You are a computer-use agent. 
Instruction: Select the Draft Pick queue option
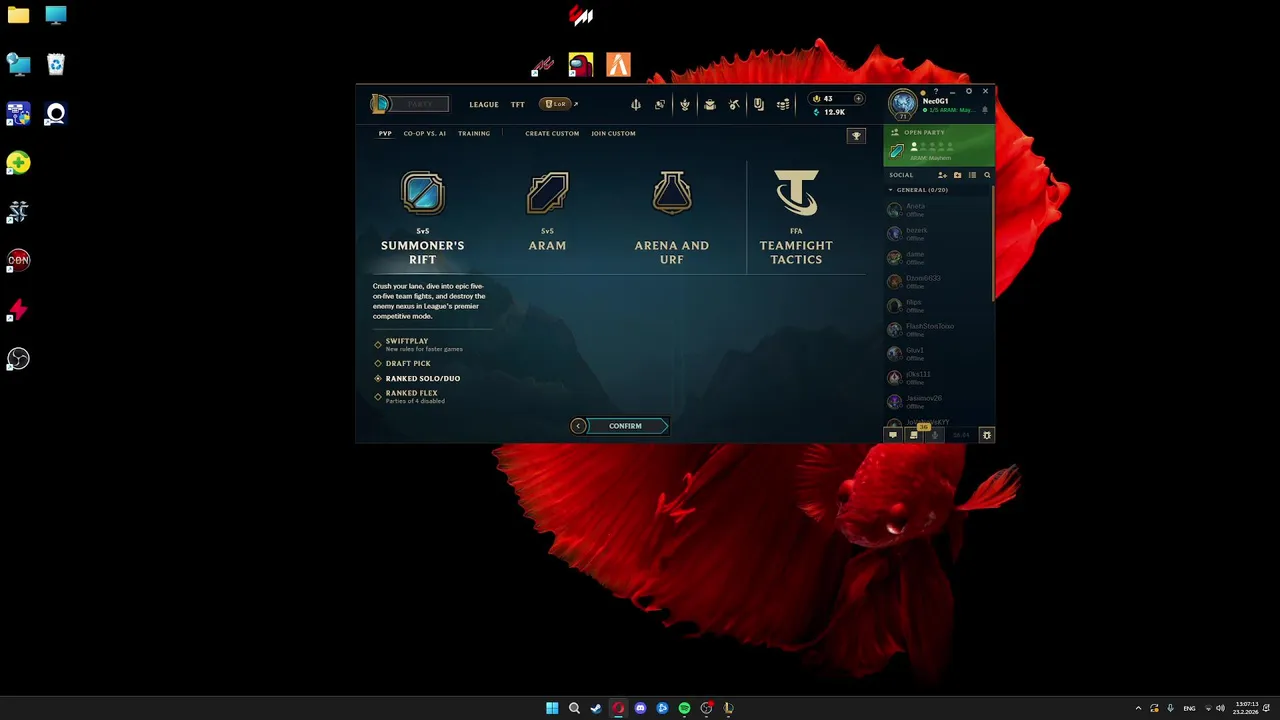pos(403,364)
